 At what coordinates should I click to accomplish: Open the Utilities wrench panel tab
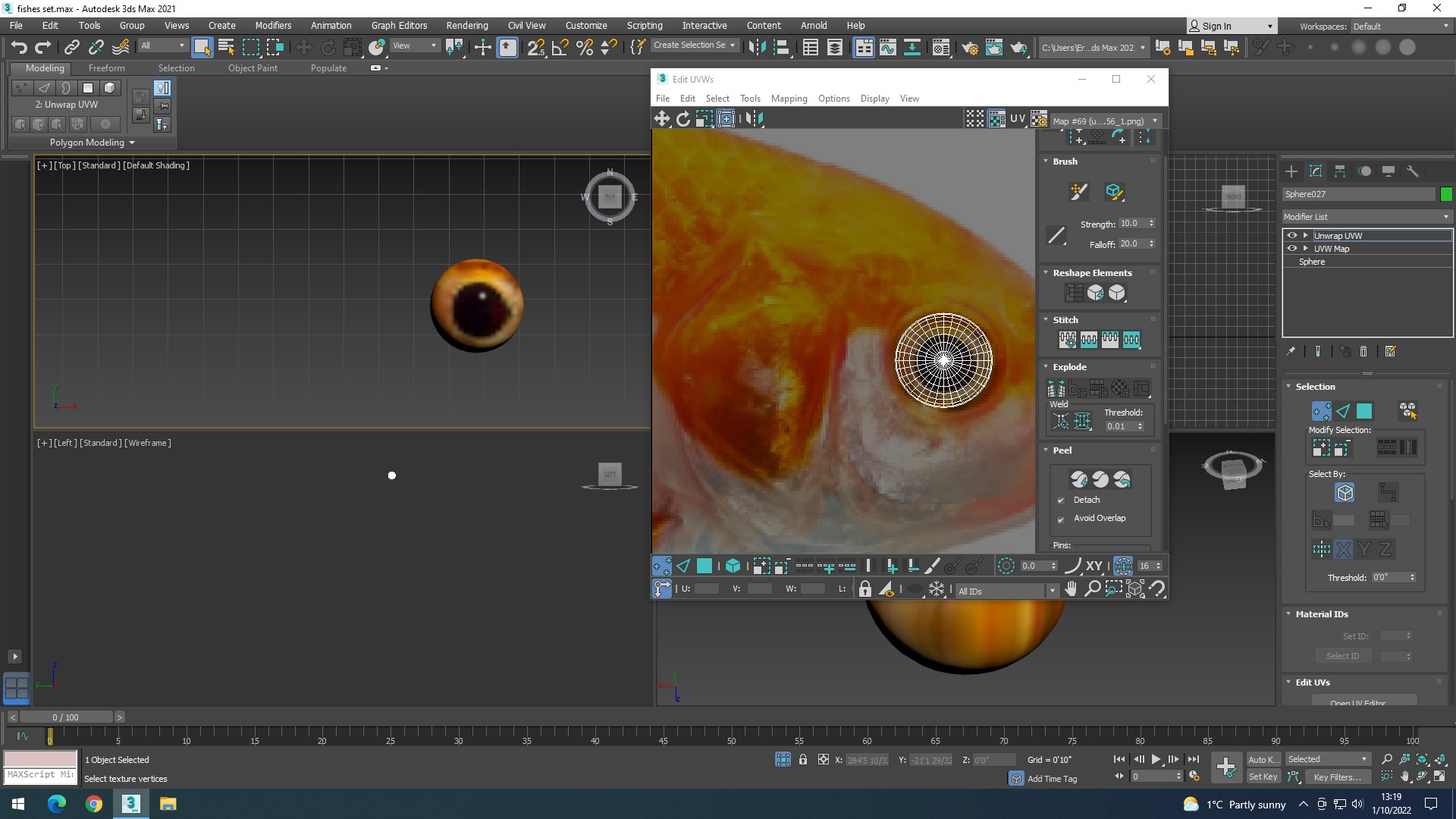[x=1413, y=171]
